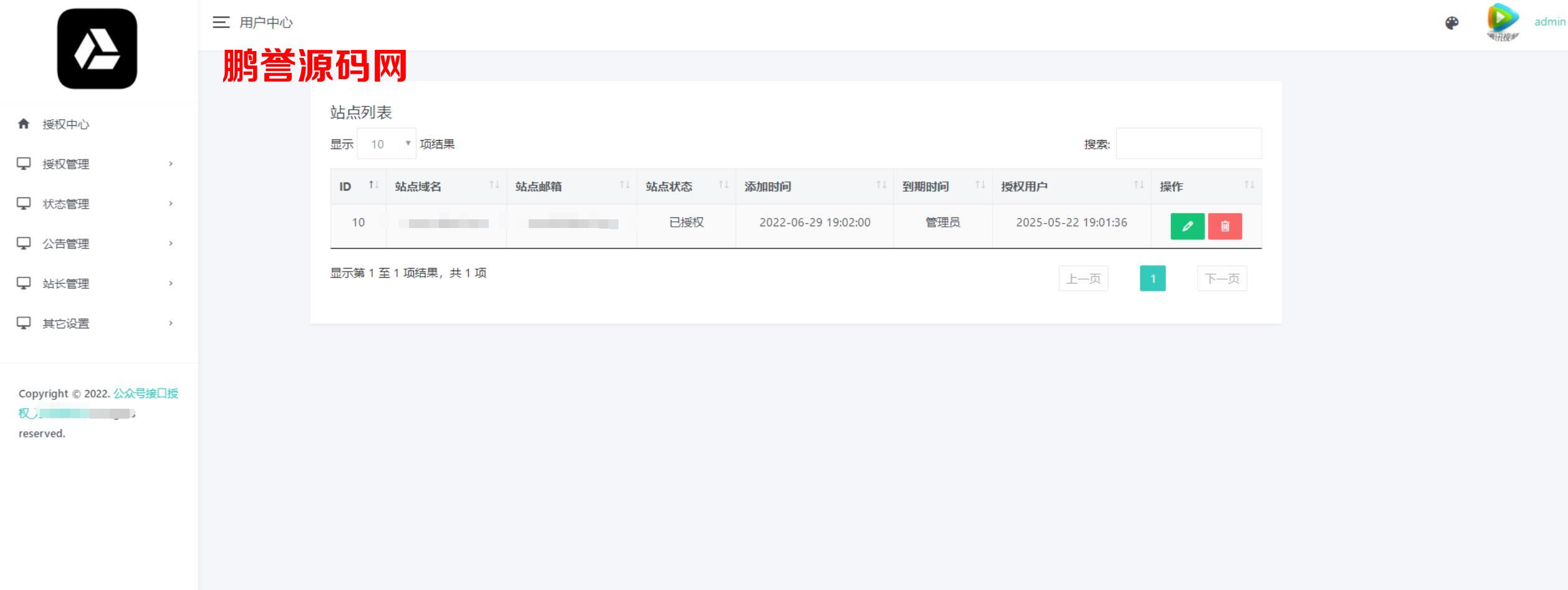Sort by 站点域名 column arrows
Image resolution: width=1568 pixels, height=590 pixels.
click(494, 185)
